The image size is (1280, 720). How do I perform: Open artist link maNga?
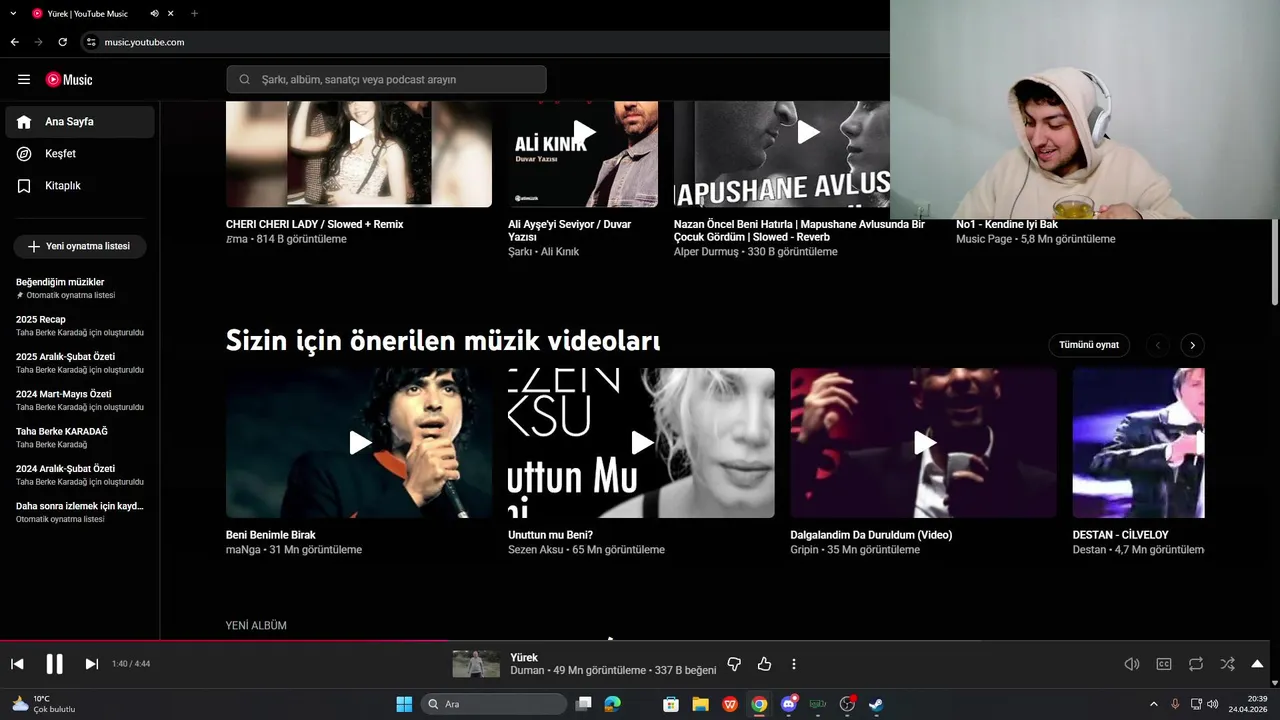coord(242,550)
